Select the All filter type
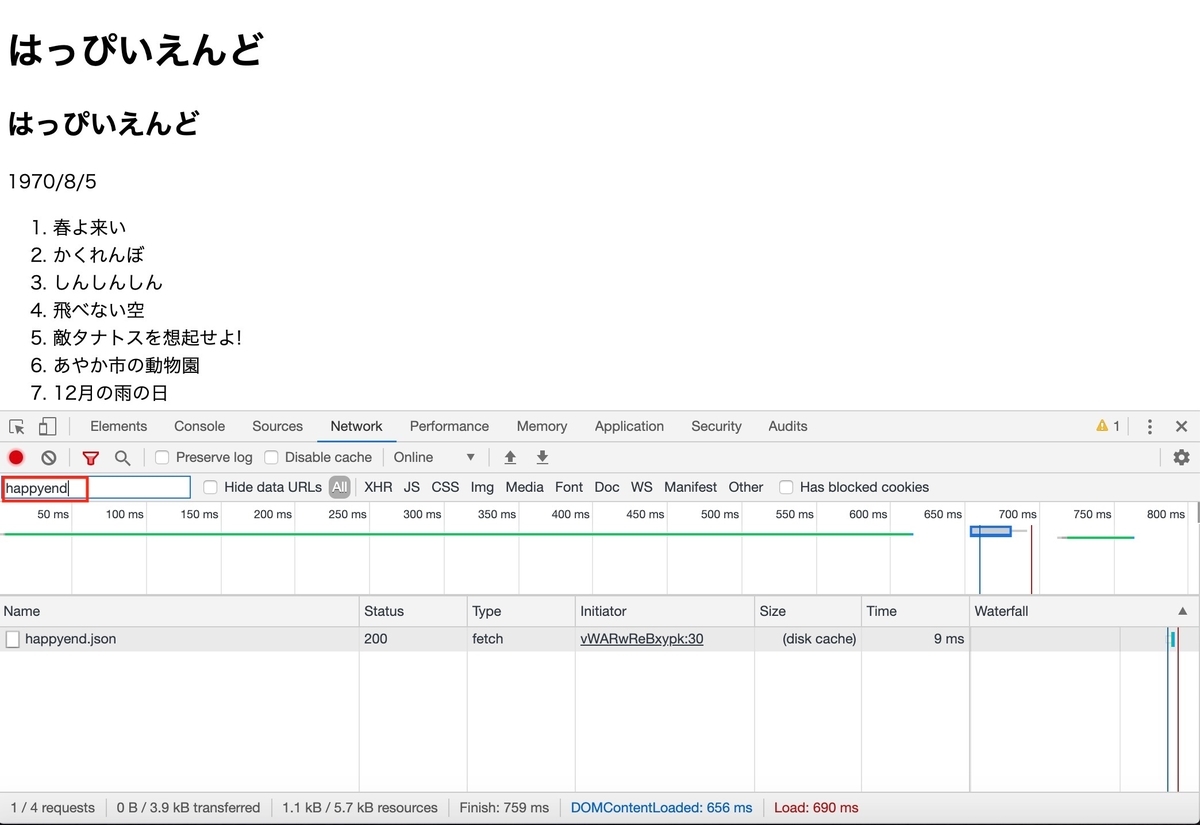This screenshot has width=1200, height=825. click(x=340, y=487)
